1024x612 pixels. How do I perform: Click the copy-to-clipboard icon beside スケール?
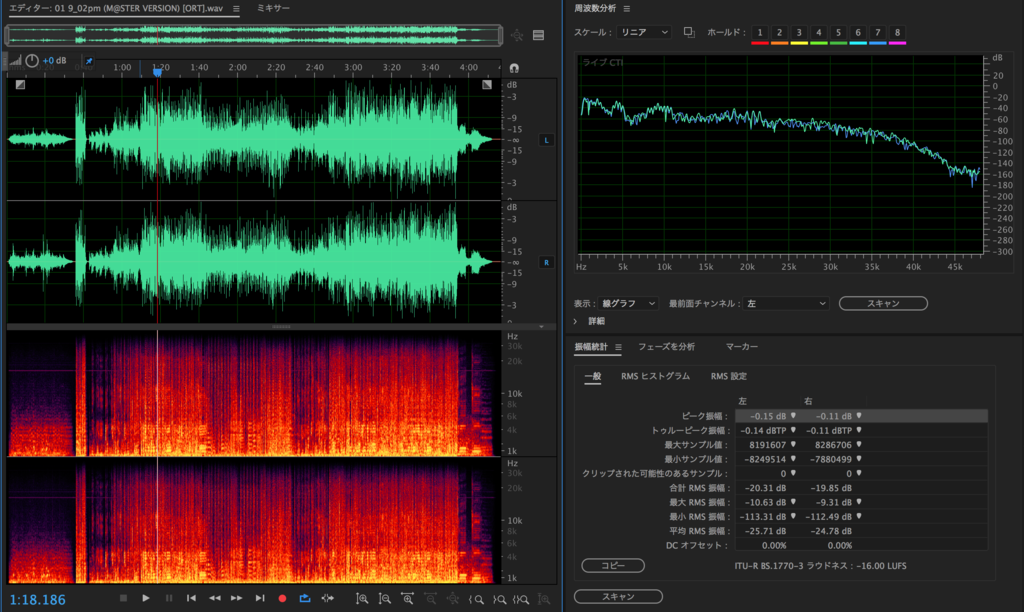[x=689, y=32]
